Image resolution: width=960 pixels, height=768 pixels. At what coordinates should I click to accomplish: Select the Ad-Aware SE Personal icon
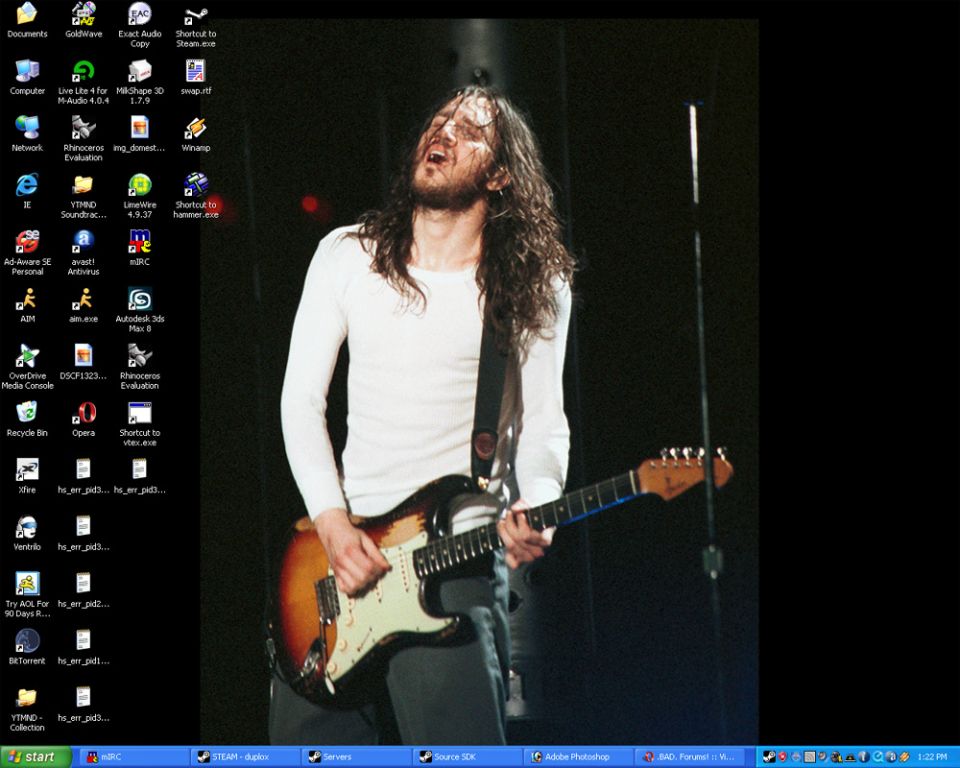click(27, 253)
